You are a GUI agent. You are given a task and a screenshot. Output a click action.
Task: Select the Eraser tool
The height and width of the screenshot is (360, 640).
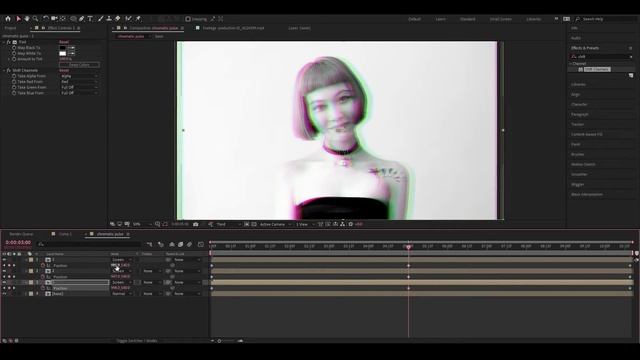point(118,19)
